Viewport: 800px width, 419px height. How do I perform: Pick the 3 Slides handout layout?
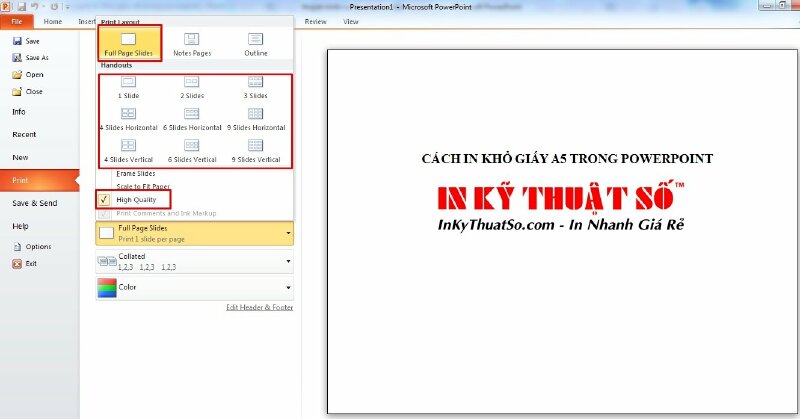(256, 87)
